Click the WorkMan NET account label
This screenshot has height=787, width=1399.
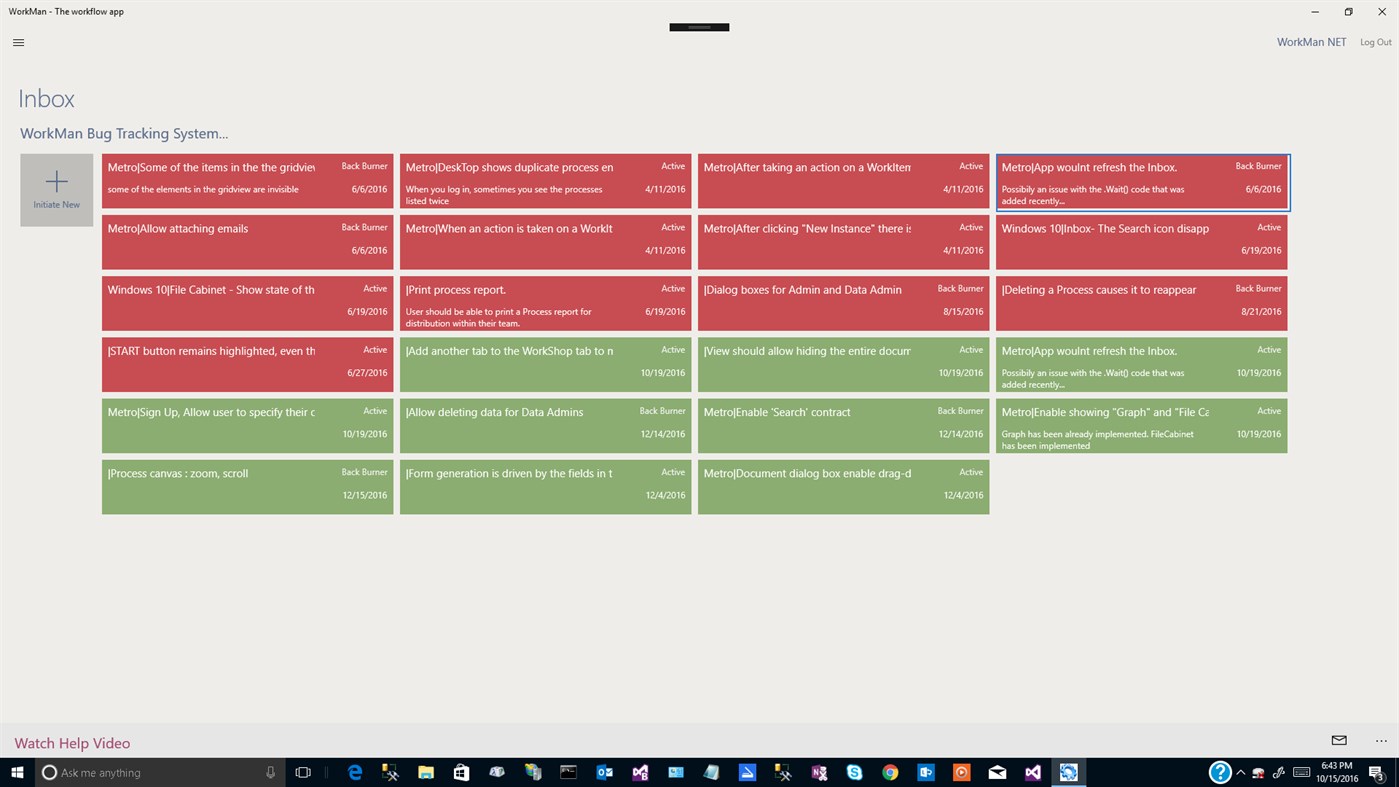1311,42
